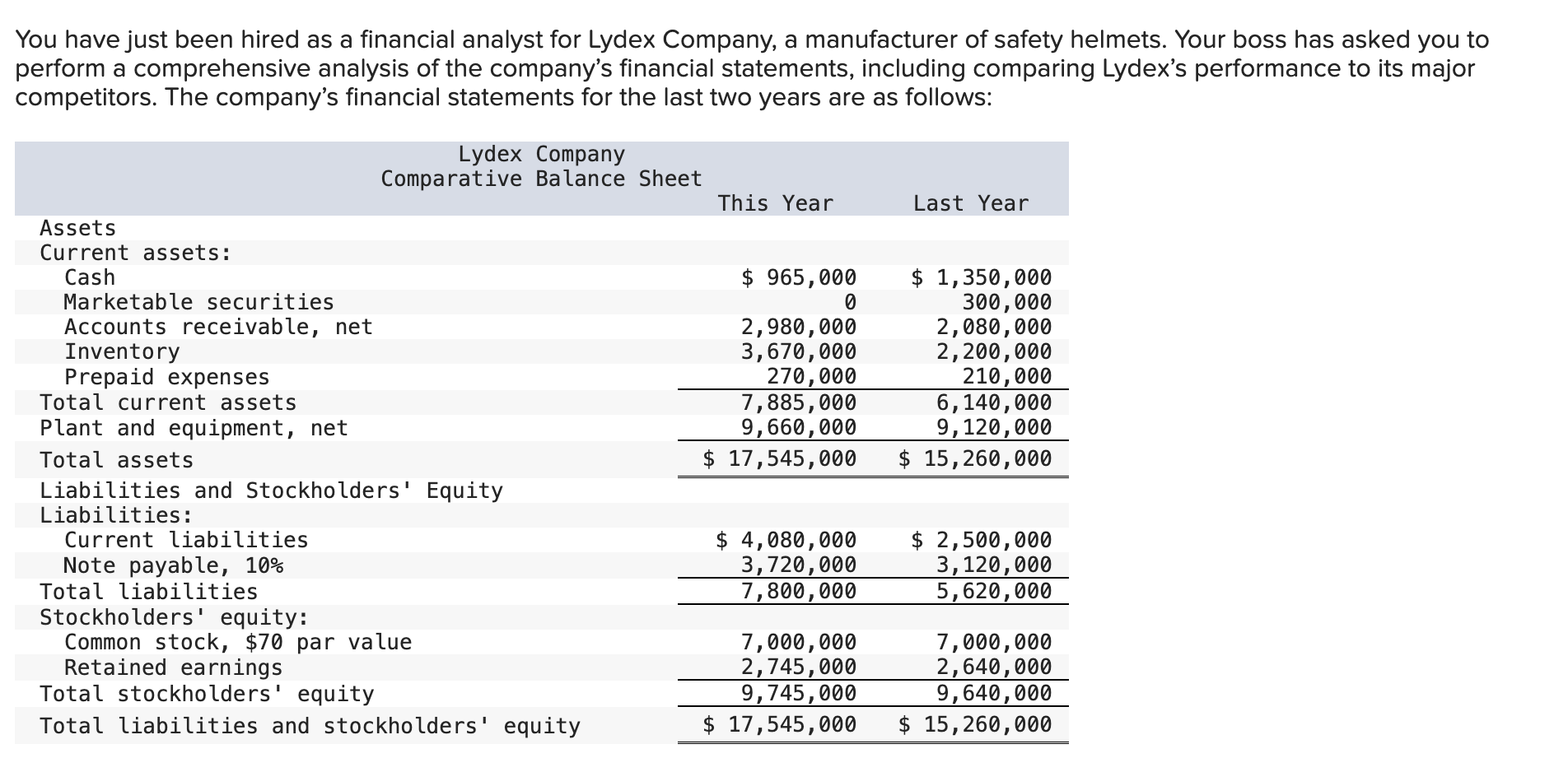Click the 'Total current assets' label
This screenshot has height=772, width=1568.
168,402
